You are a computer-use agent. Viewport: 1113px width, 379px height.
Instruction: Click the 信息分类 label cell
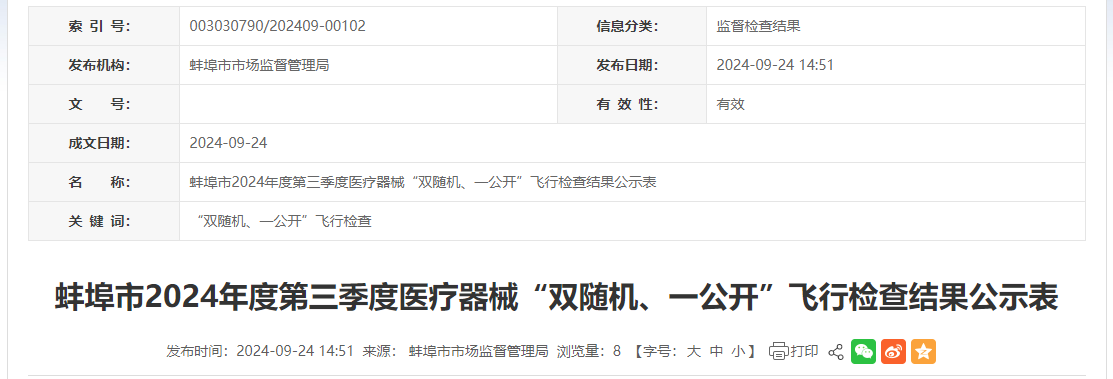tap(632, 26)
